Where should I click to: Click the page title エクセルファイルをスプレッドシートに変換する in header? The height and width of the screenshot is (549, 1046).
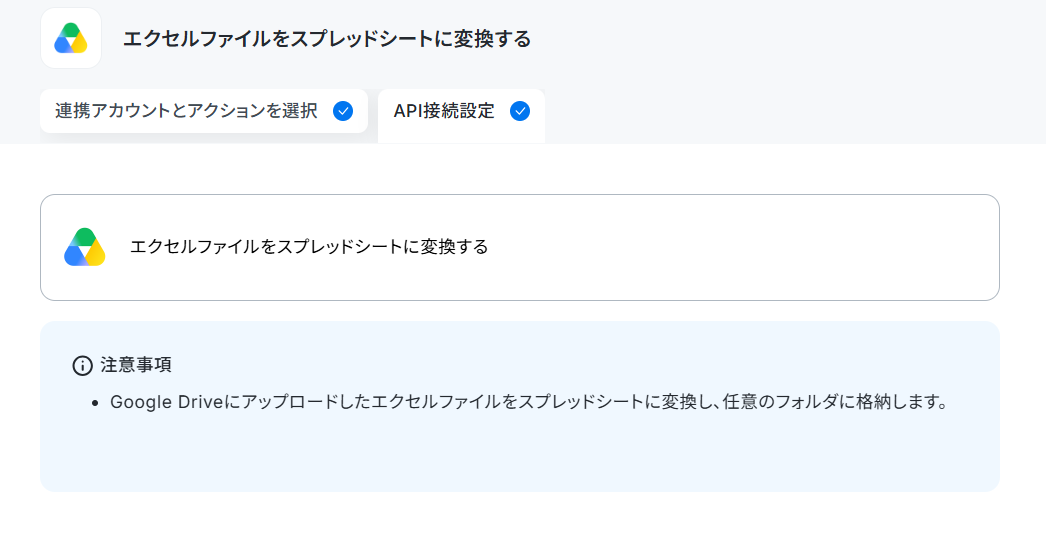pyautogui.click(x=327, y=39)
